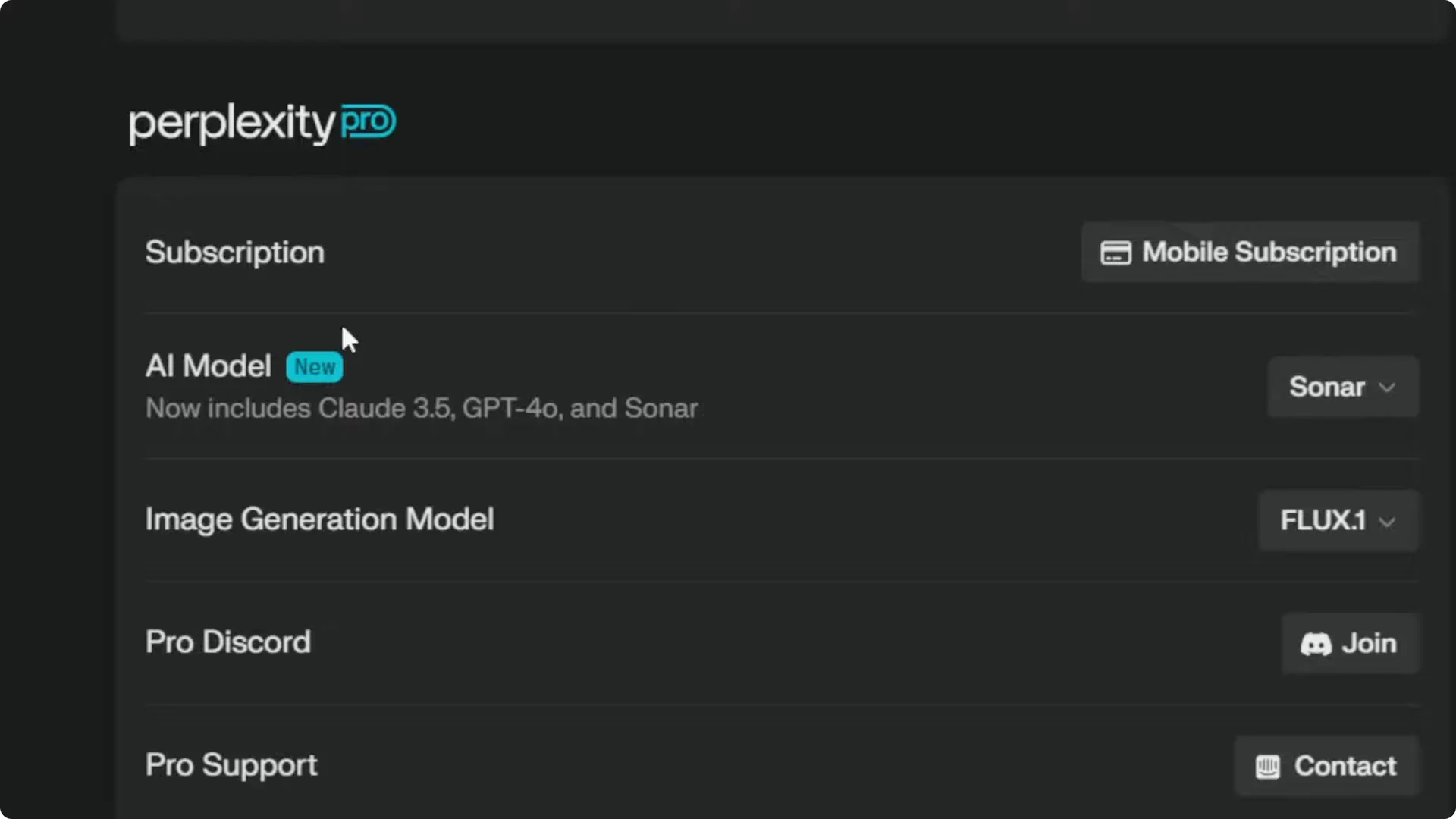Click the Claude 3.5 description text under AI Model
The width and height of the screenshot is (1456, 819).
point(421,408)
